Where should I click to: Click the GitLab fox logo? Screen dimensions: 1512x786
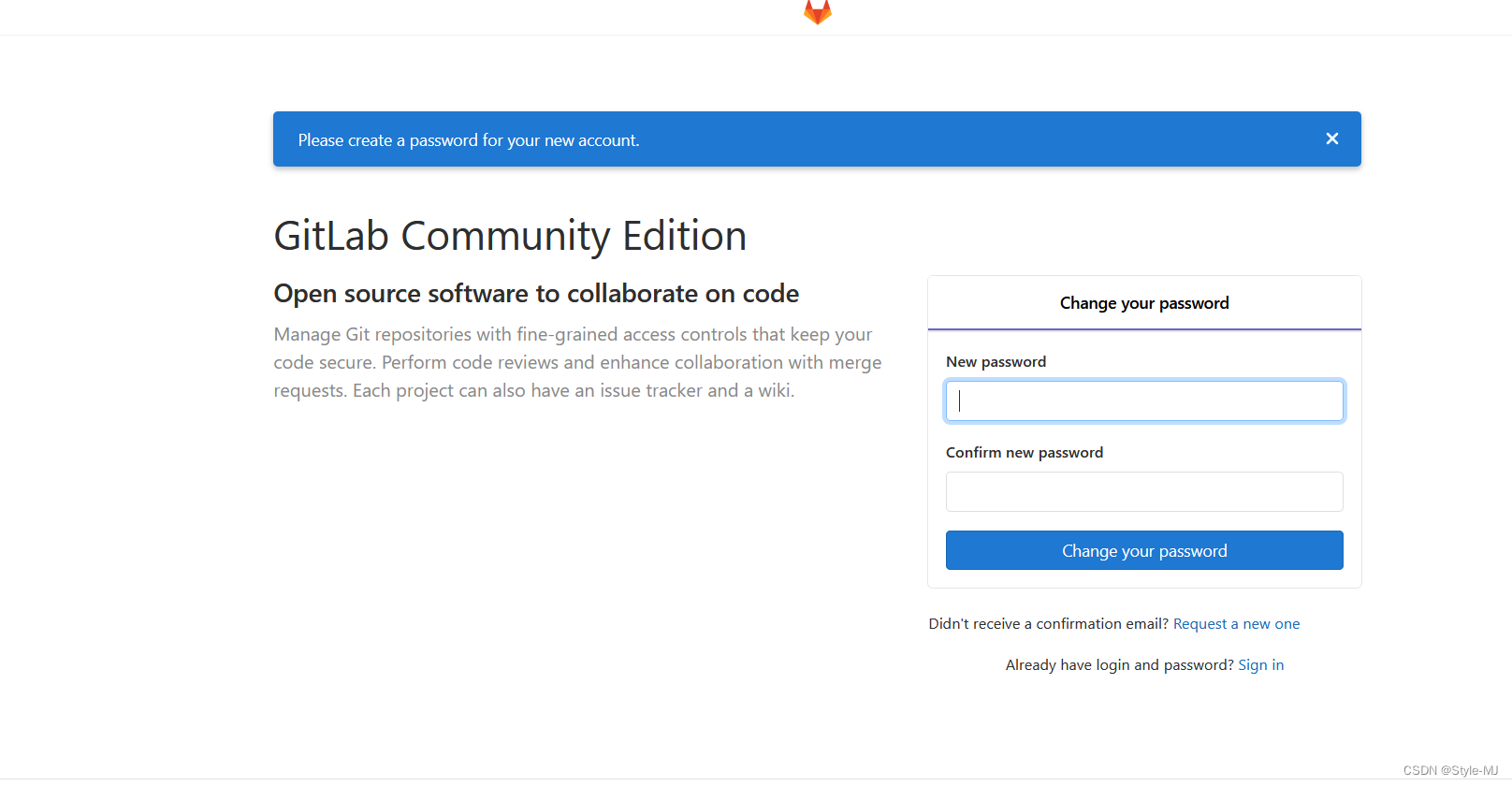(817, 11)
